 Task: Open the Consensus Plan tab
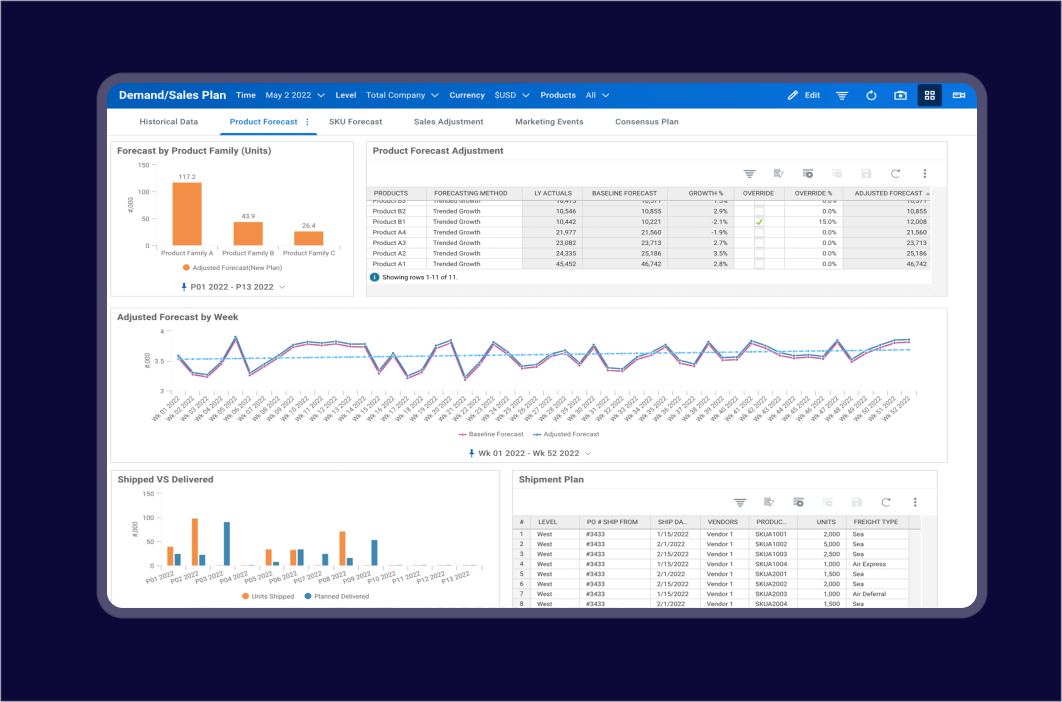pyautogui.click(x=646, y=121)
